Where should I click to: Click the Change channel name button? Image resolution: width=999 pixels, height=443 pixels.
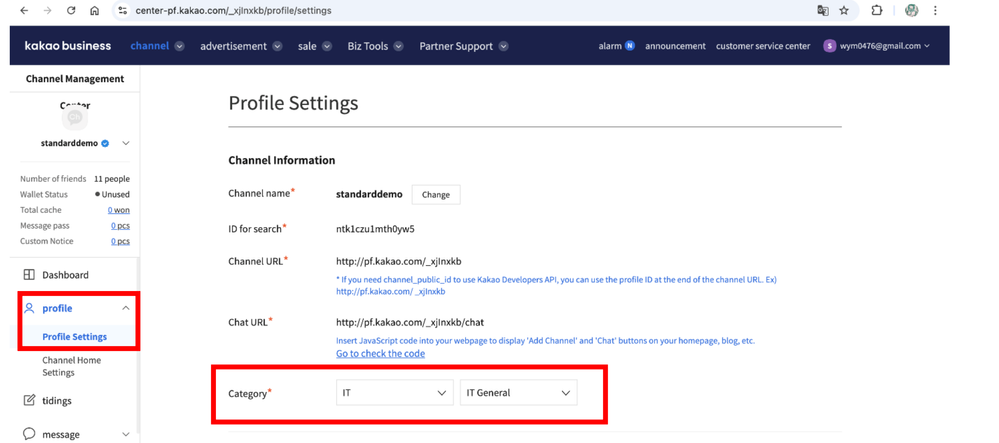(436, 194)
